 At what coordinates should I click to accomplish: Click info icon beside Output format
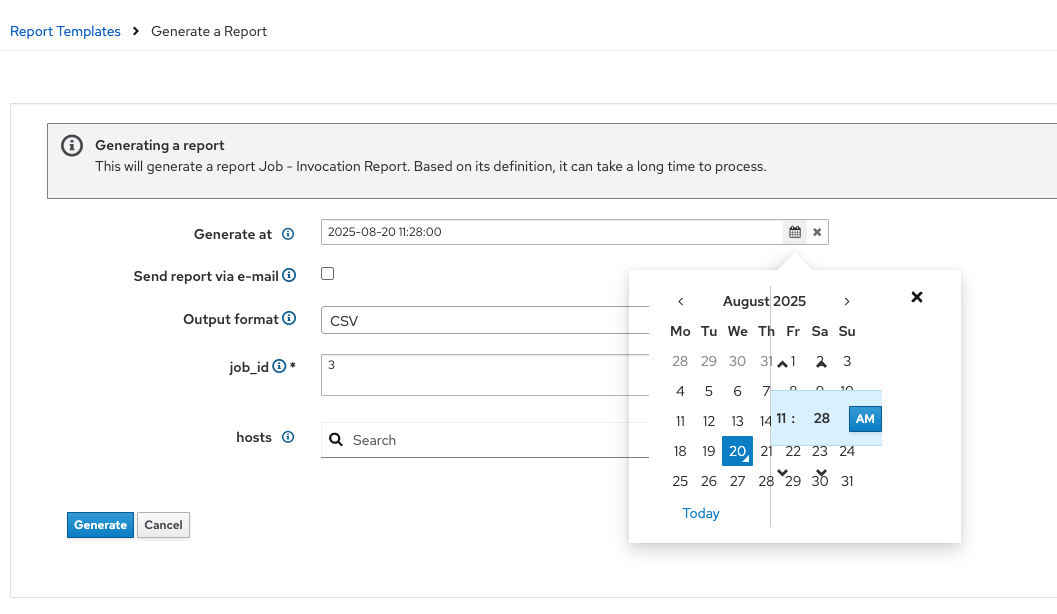click(289, 319)
